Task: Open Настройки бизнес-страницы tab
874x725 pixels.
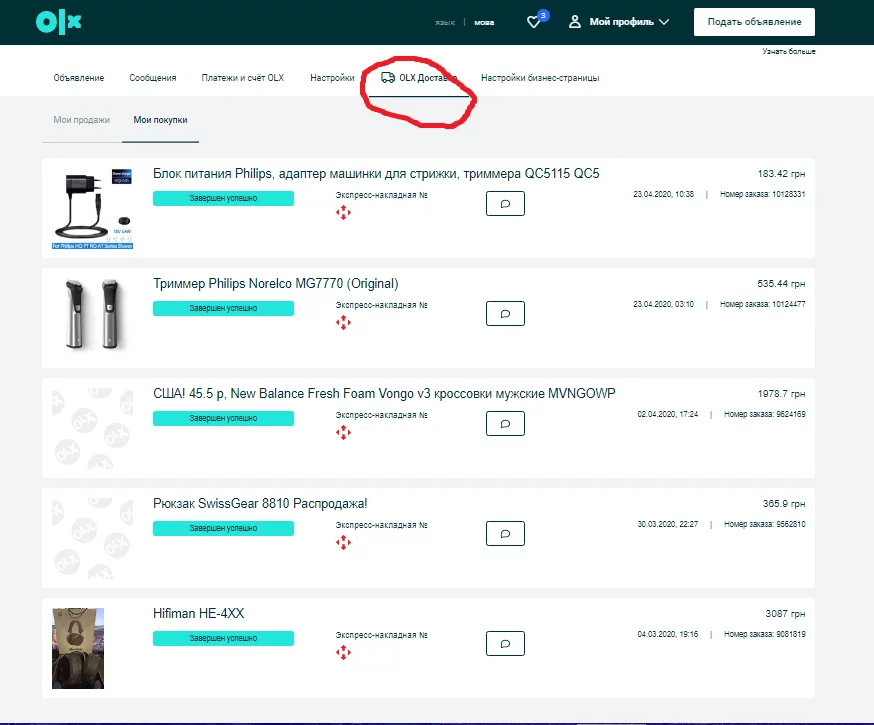Action: pos(540,78)
